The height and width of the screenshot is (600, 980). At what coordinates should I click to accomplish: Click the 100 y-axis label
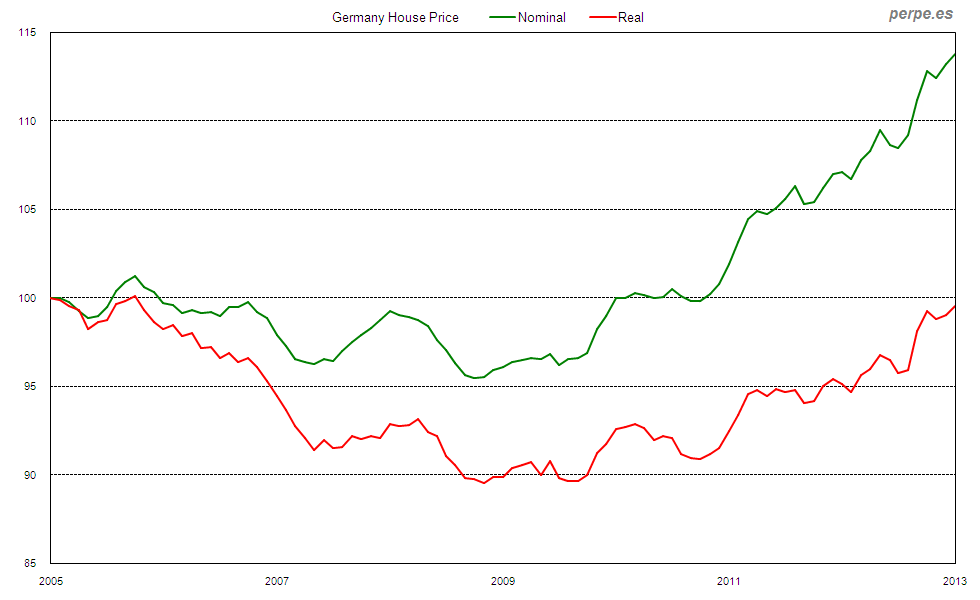coord(26,298)
